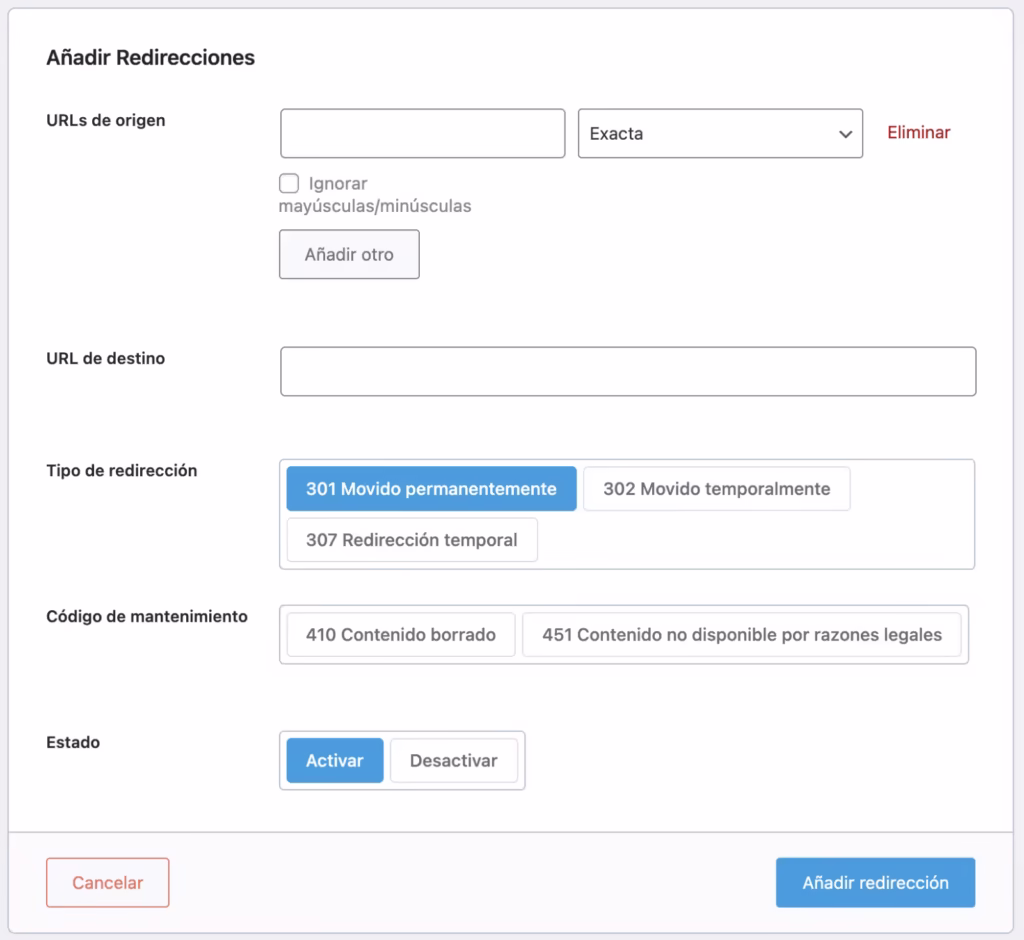Screen dimensions: 1024x940
Task: Select 301 Movido permanentemente option
Action: click(432, 489)
